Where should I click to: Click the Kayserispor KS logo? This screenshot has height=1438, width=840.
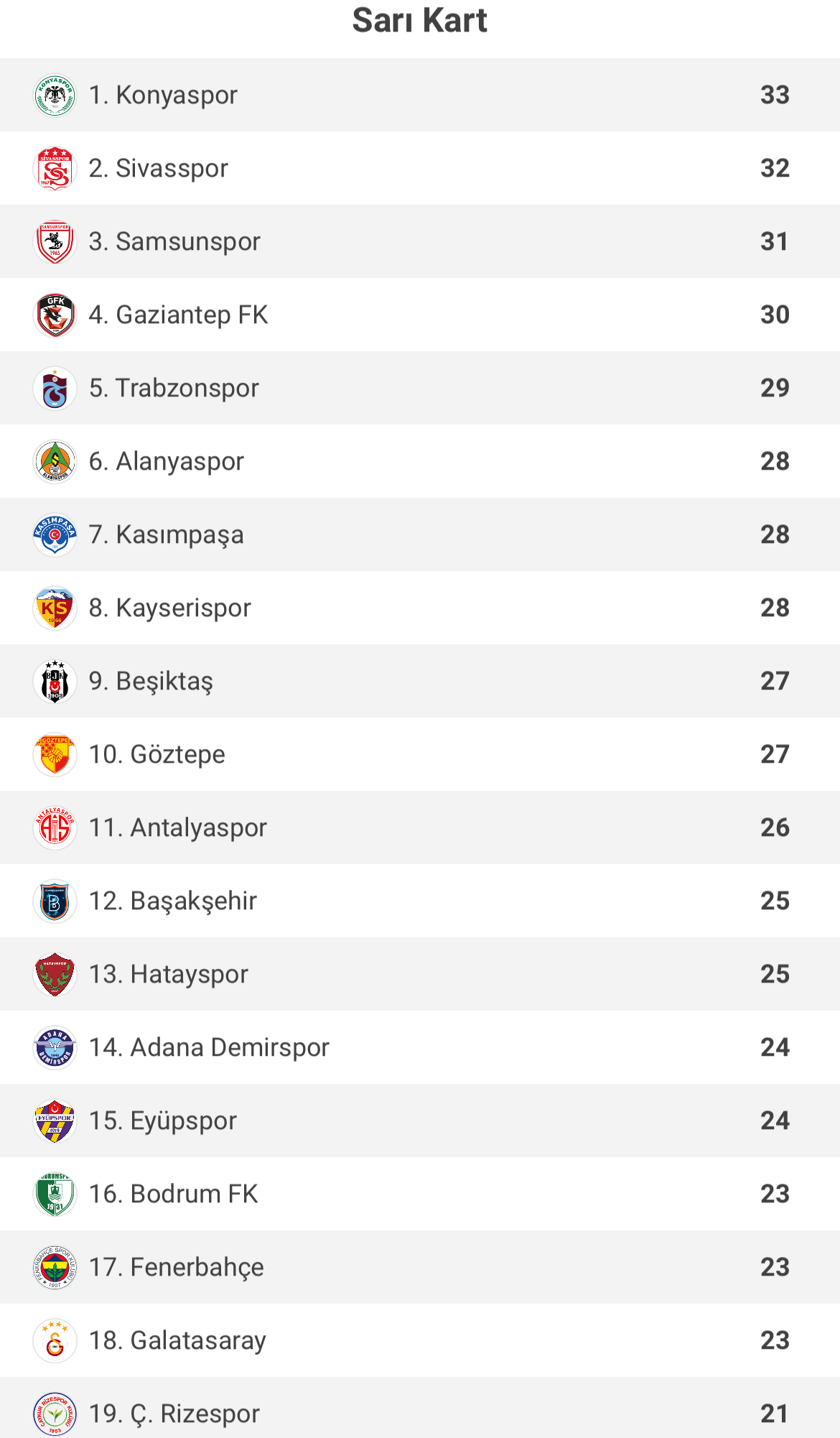coord(55,608)
